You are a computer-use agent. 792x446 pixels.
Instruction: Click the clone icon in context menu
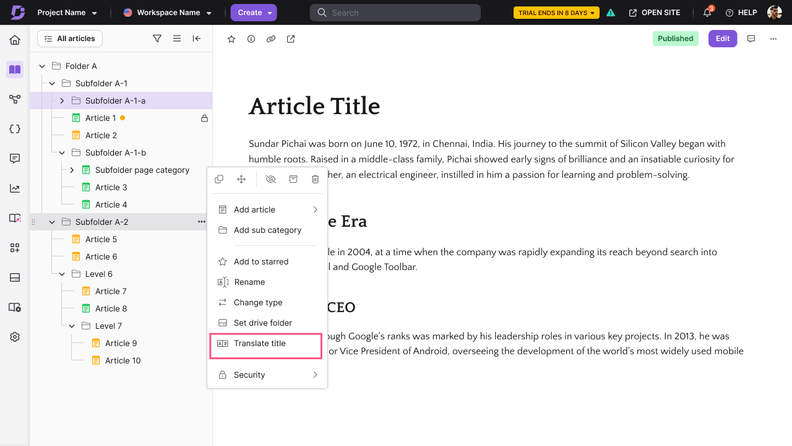[219, 179]
